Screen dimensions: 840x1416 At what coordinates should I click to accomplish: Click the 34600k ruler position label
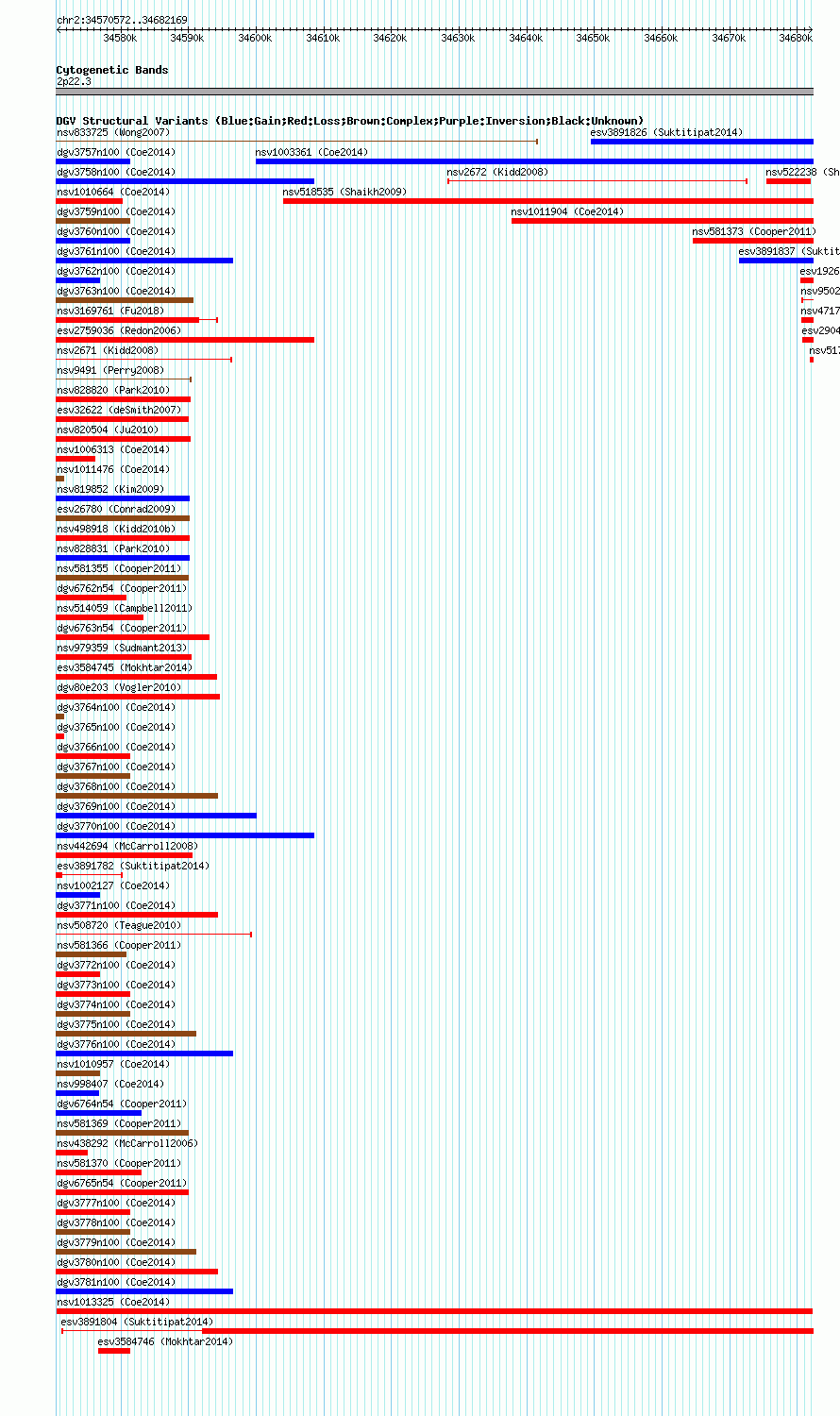pos(255,38)
